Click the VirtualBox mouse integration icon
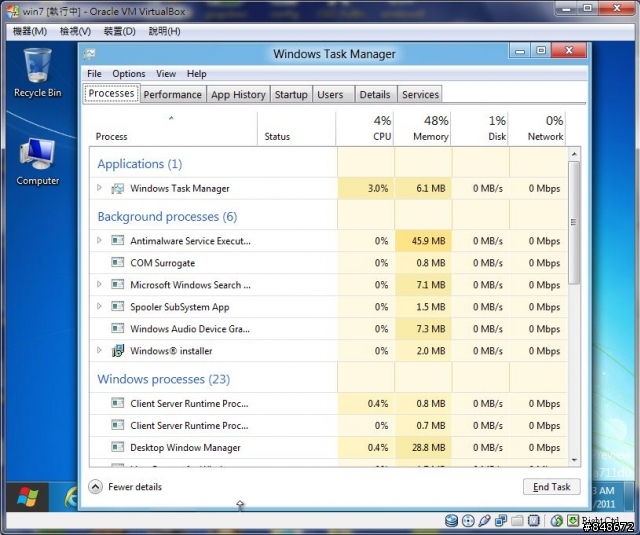 557,520
